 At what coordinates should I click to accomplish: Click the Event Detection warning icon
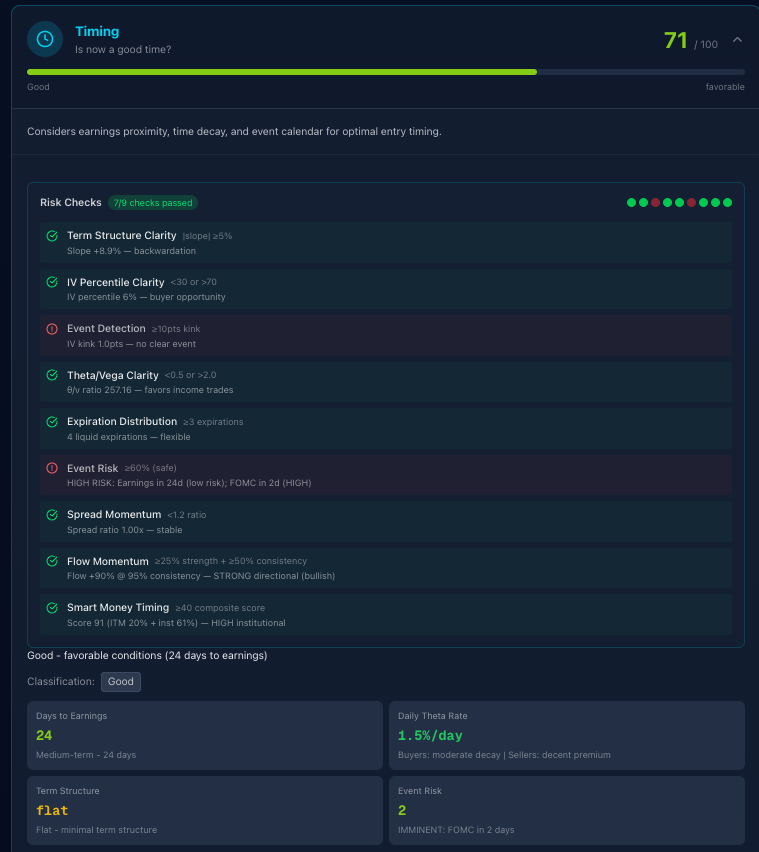click(x=52, y=329)
